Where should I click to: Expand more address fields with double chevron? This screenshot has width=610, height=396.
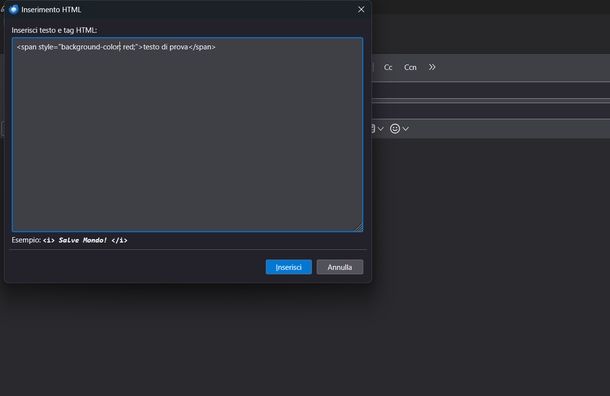(432, 67)
